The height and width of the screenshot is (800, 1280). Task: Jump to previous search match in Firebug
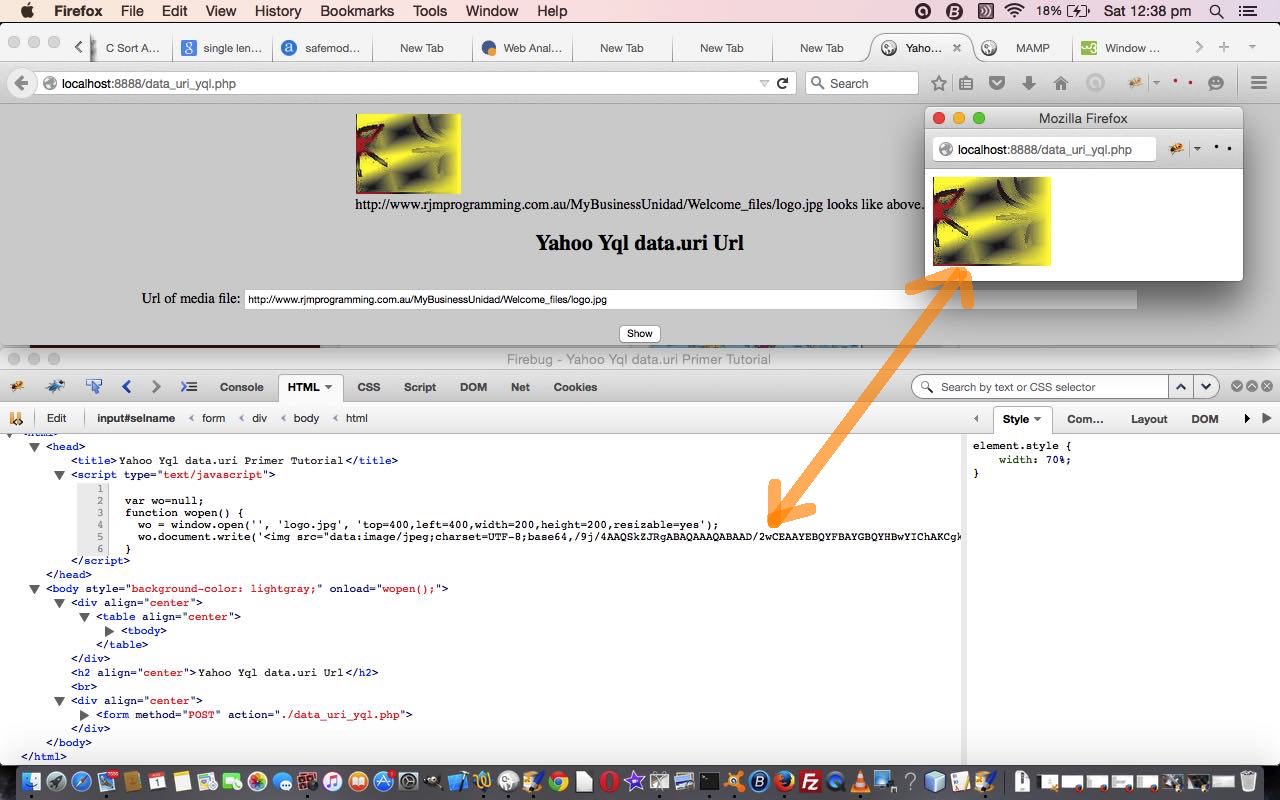1181,387
